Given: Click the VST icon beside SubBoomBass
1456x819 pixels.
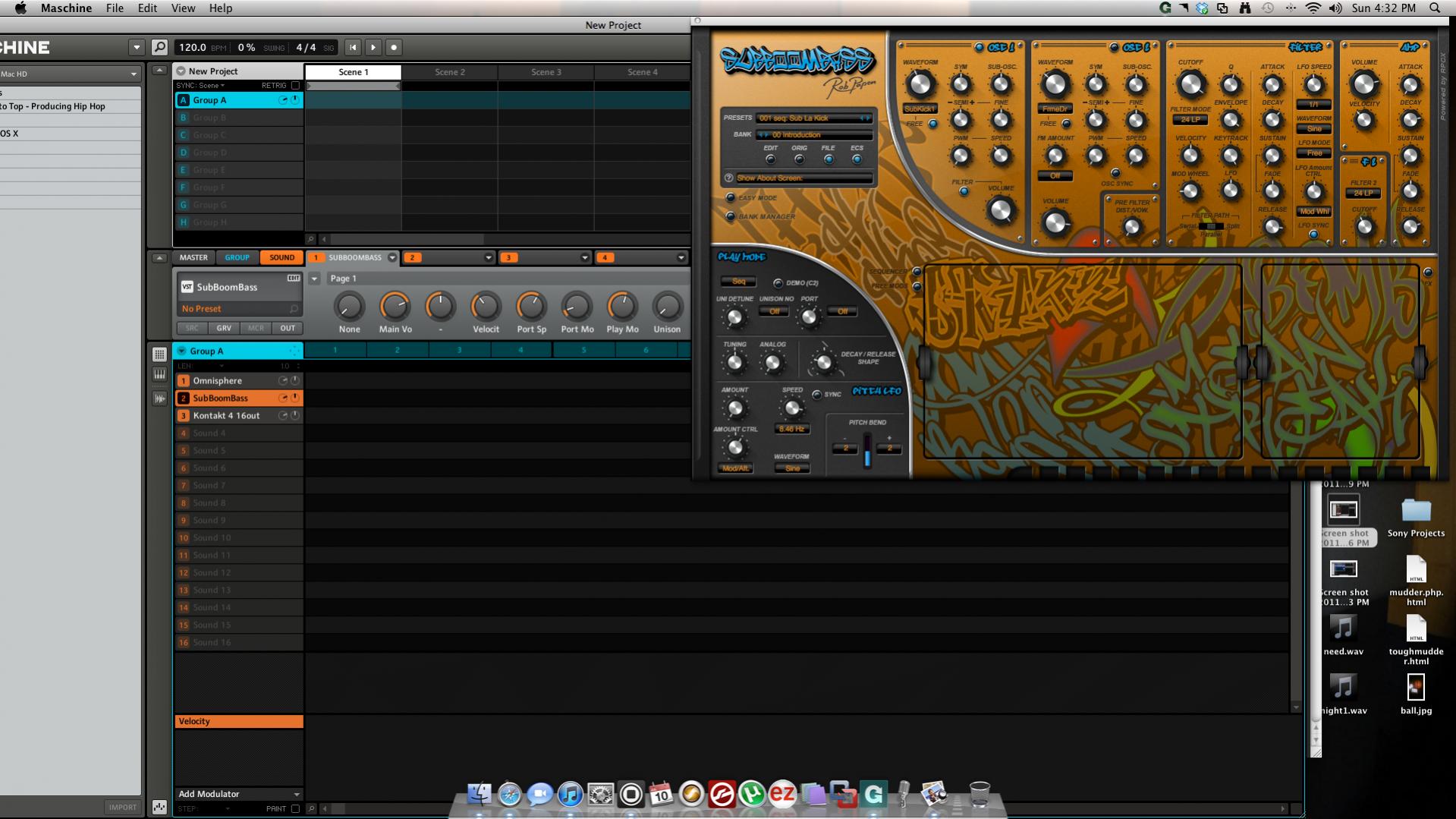Looking at the screenshot, I should [187, 287].
